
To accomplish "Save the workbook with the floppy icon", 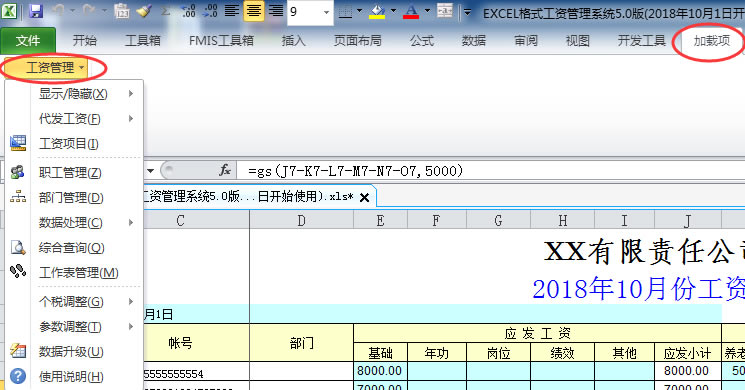I will point(36,10).
